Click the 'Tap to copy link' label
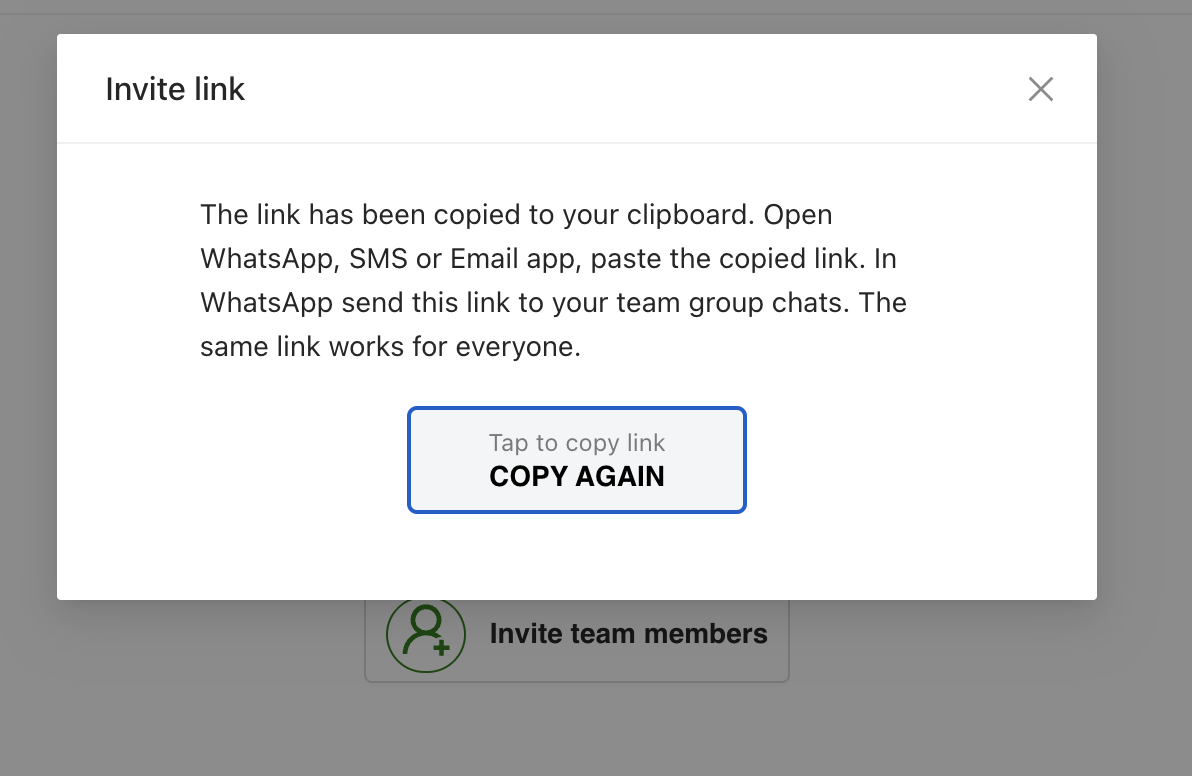This screenshot has width=1192, height=776. coord(577,442)
